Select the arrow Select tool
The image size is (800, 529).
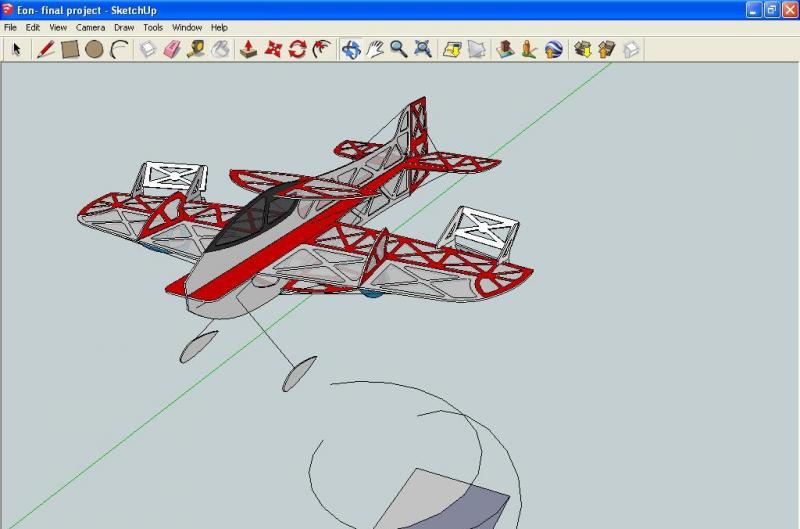tap(16, 49)
